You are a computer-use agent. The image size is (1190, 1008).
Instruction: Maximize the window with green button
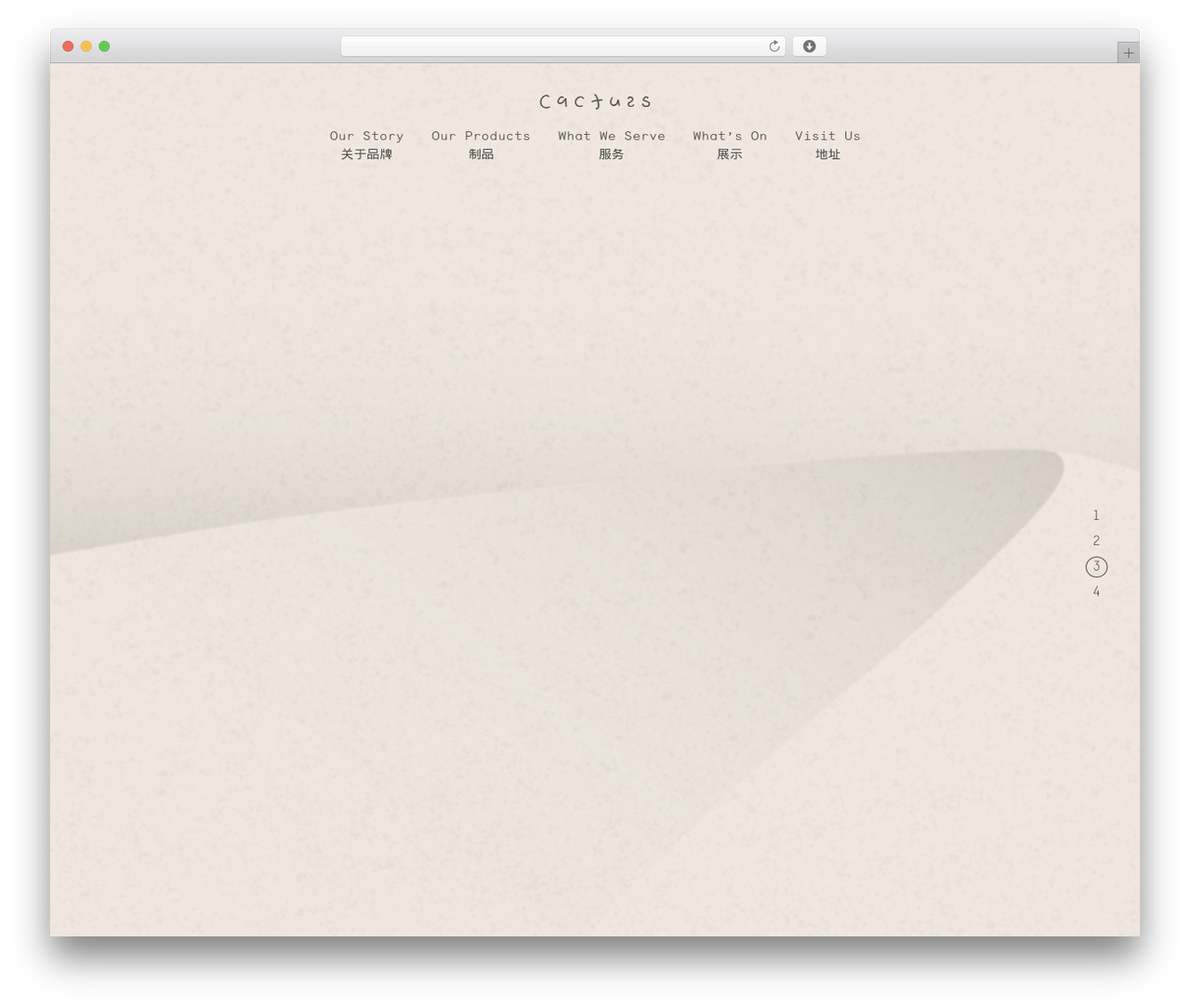tap(104, 46)
